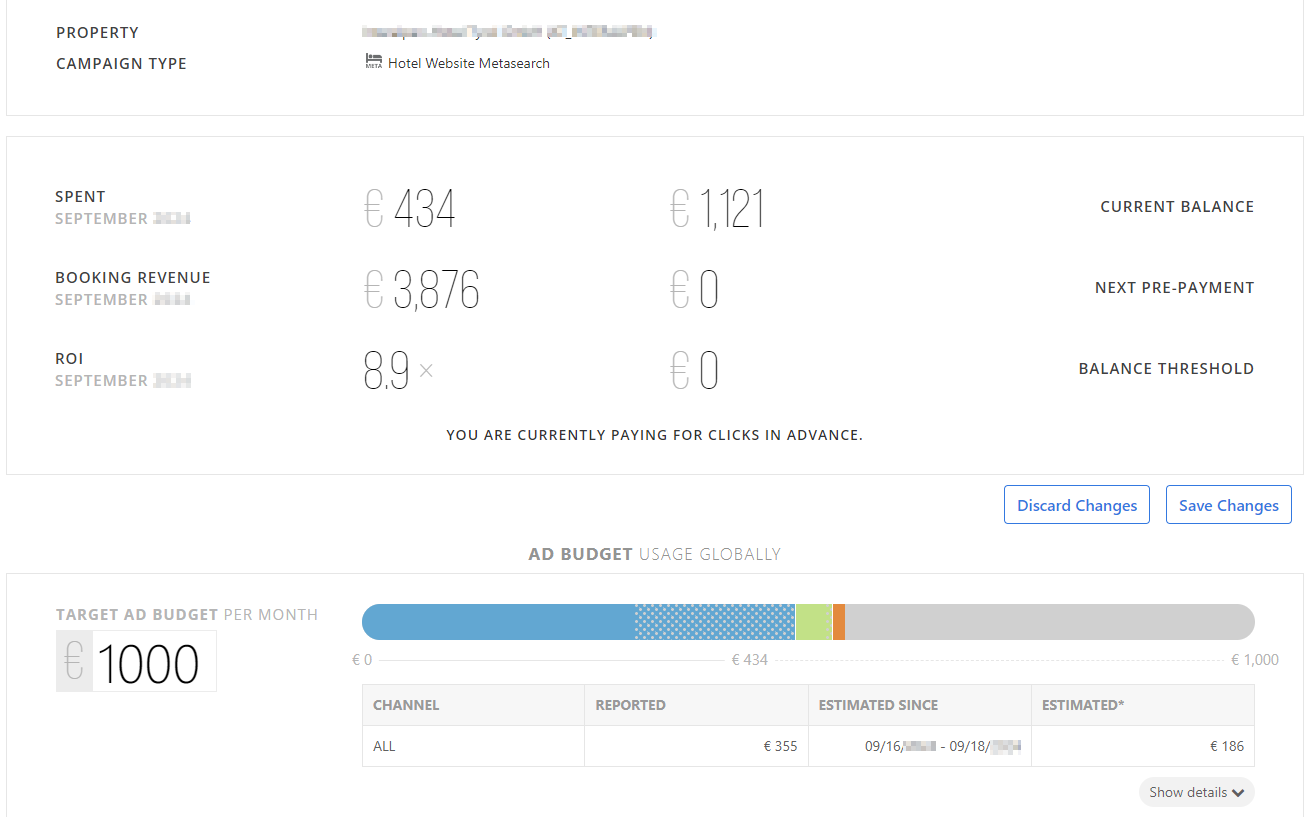Expand the Show details section

tap(1196, 792)
